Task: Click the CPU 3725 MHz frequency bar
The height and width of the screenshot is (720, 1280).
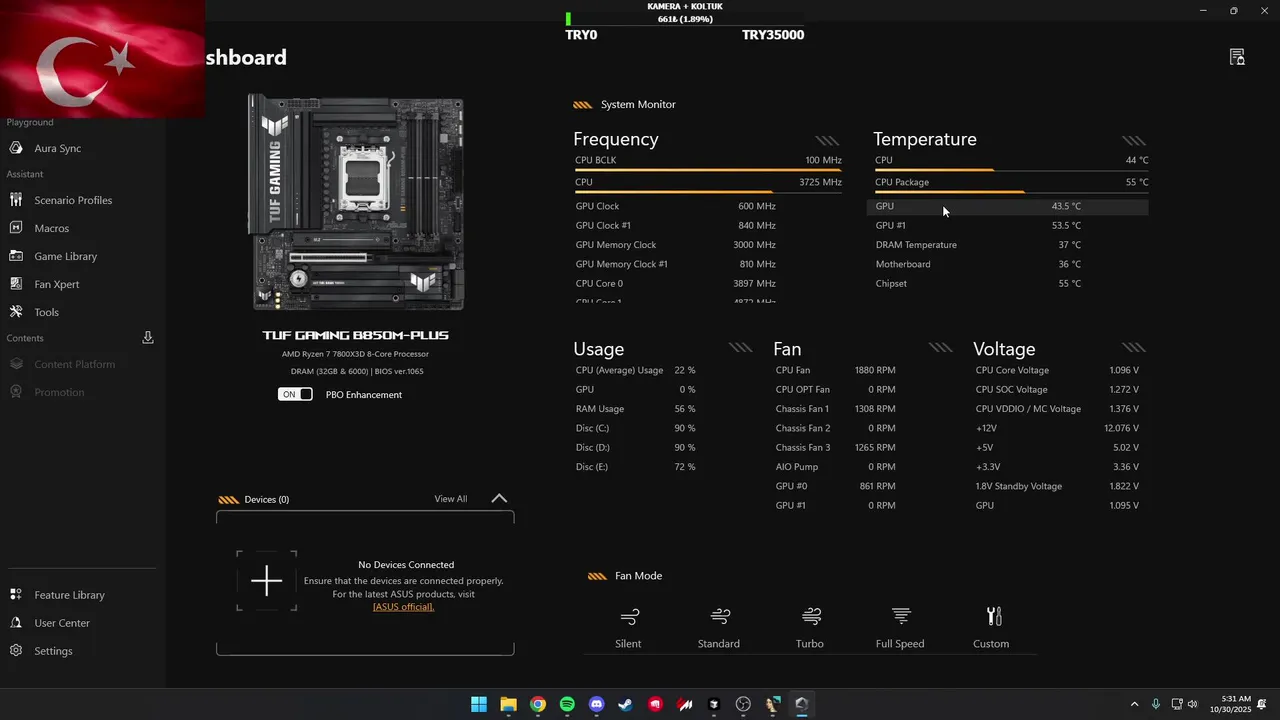Action: (708, 191)
